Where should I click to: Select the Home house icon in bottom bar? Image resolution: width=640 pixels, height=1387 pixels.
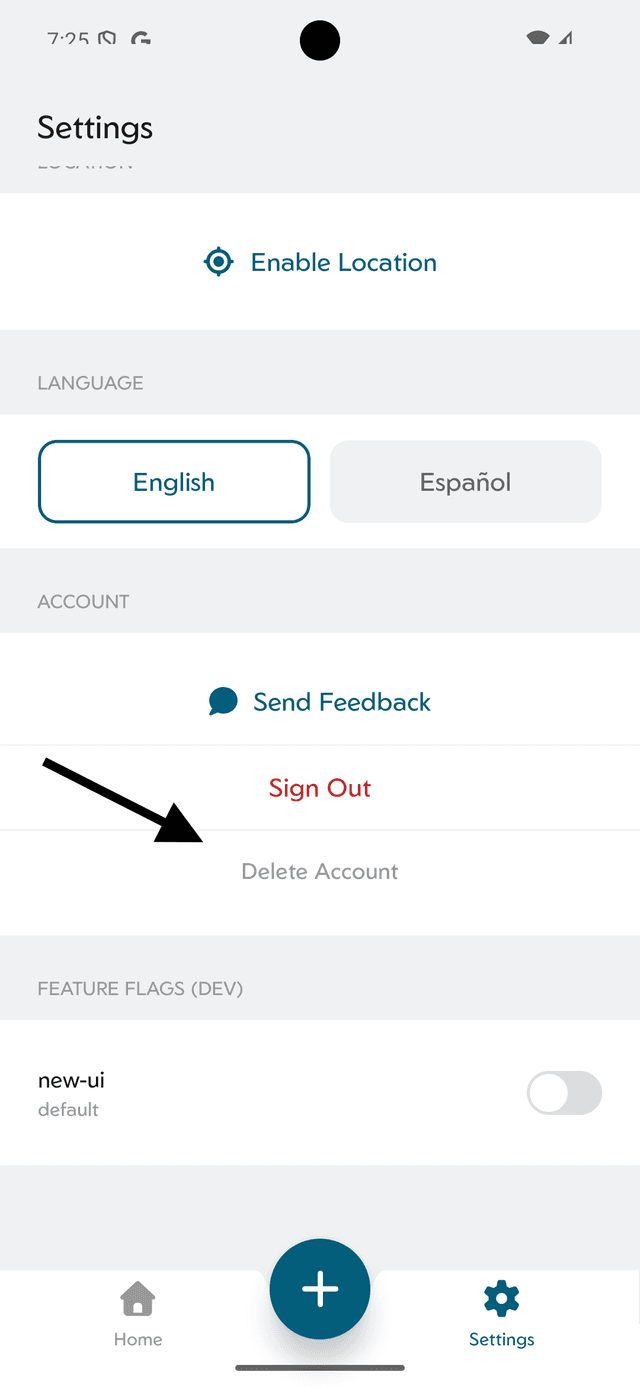tap(137, 1297)
